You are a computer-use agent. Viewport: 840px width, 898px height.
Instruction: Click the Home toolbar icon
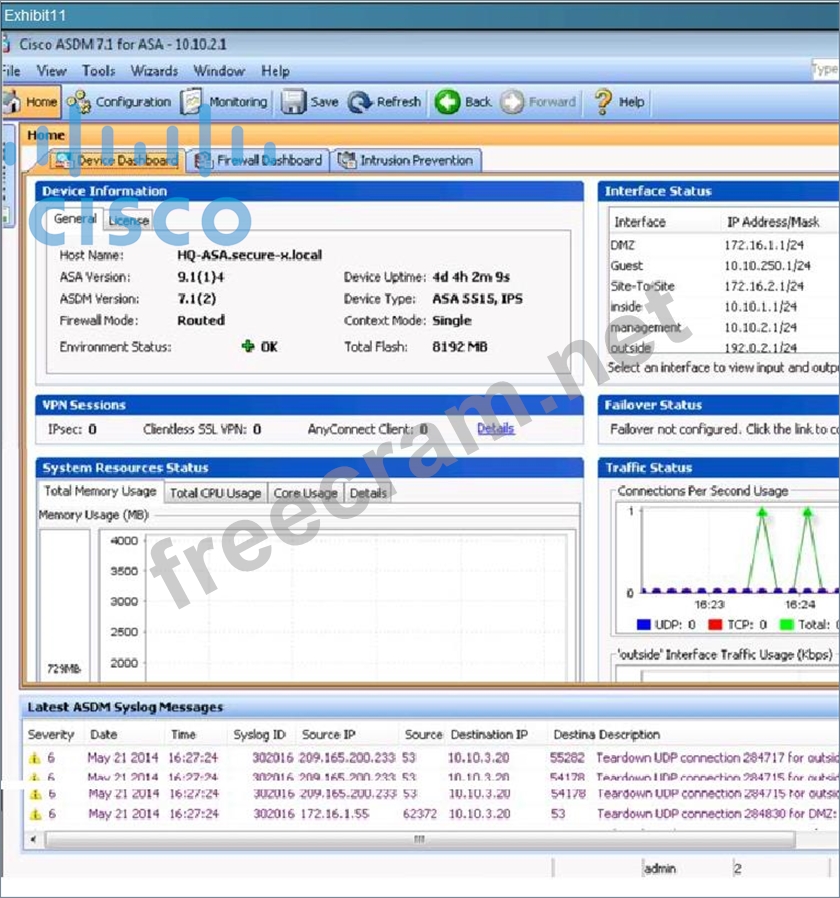(13, 102)
